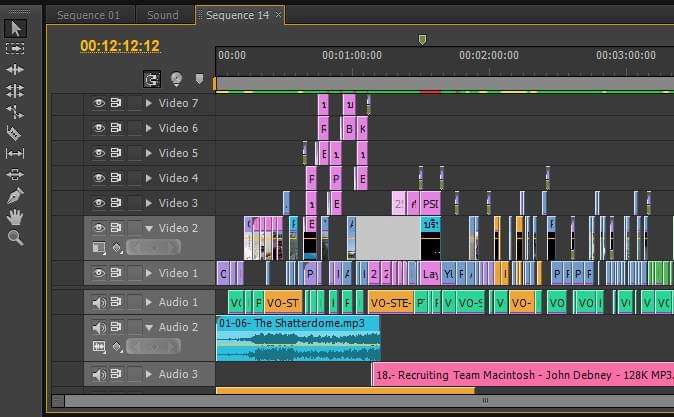Viewport: 674px width, 417px height.
Task: Click the Set Unnumbered Marker icon
Action: coord(199,79)
